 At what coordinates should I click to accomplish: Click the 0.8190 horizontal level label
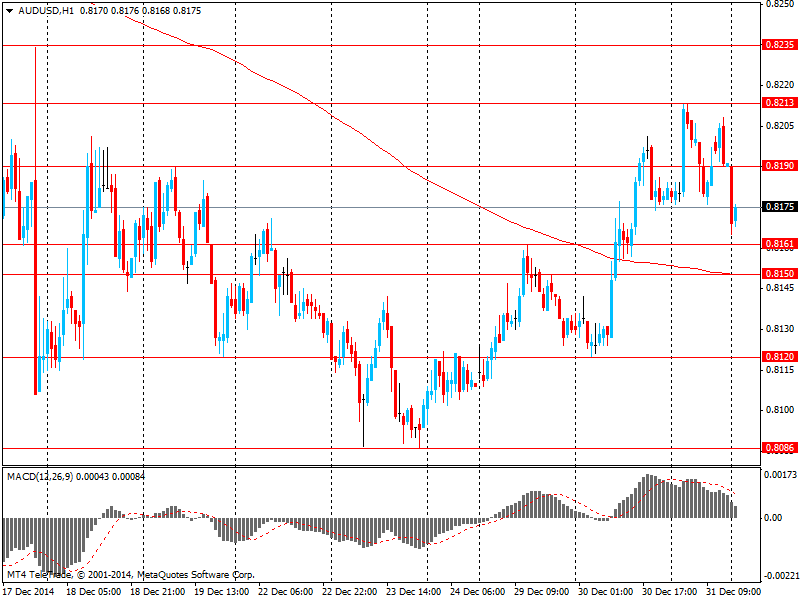pyautogui.click(x=780, y=166)
